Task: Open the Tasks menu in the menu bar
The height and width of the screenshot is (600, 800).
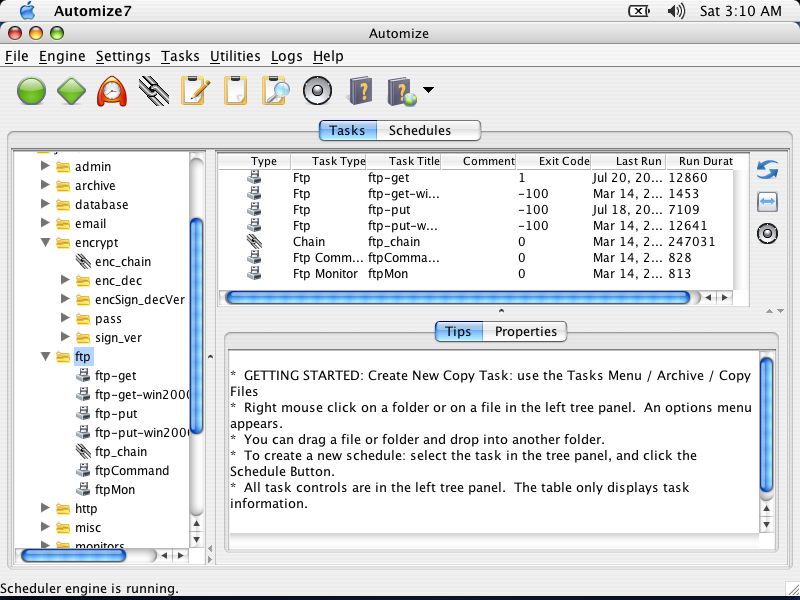Action: click(x=180, y=56)
